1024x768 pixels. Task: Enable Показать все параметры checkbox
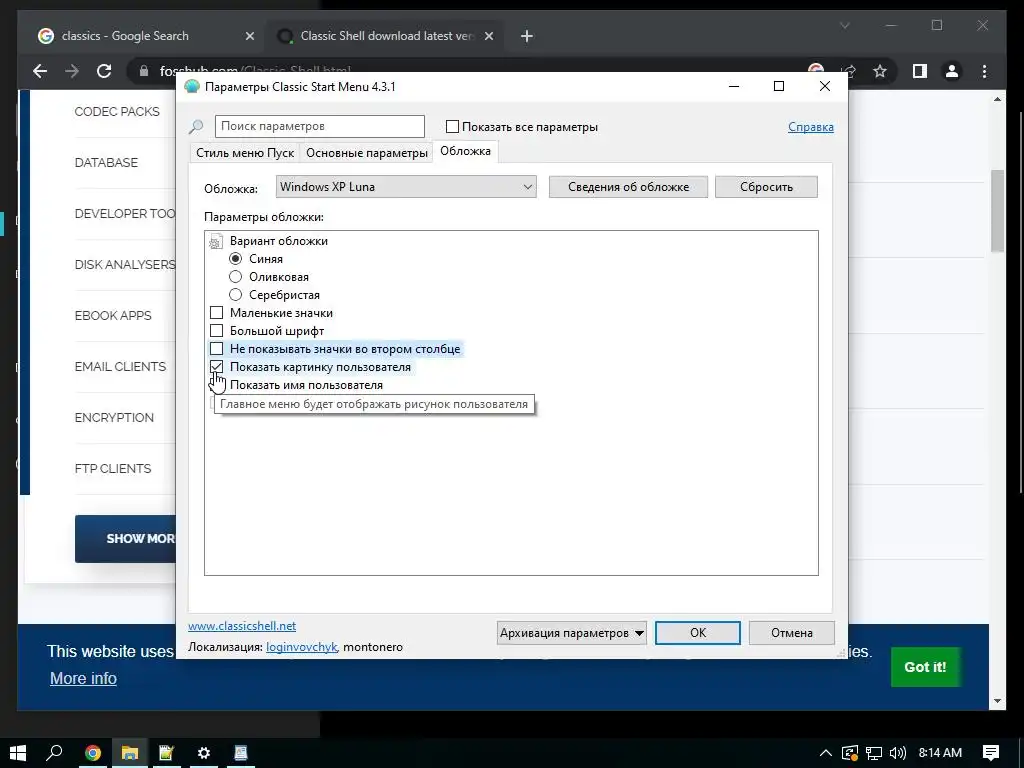pos(452,127)
